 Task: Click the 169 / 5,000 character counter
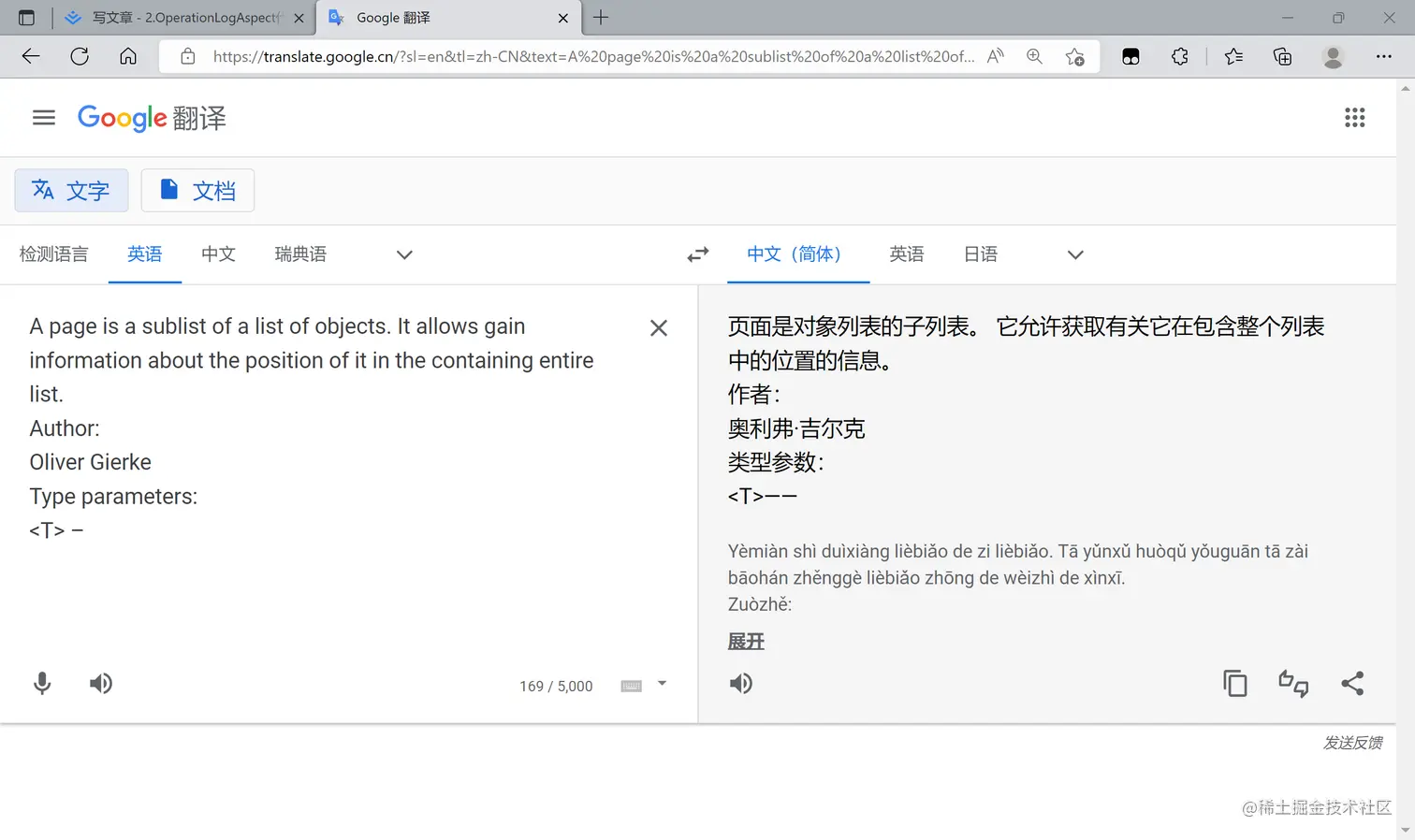pyautogui.click(x=556, y=687)
